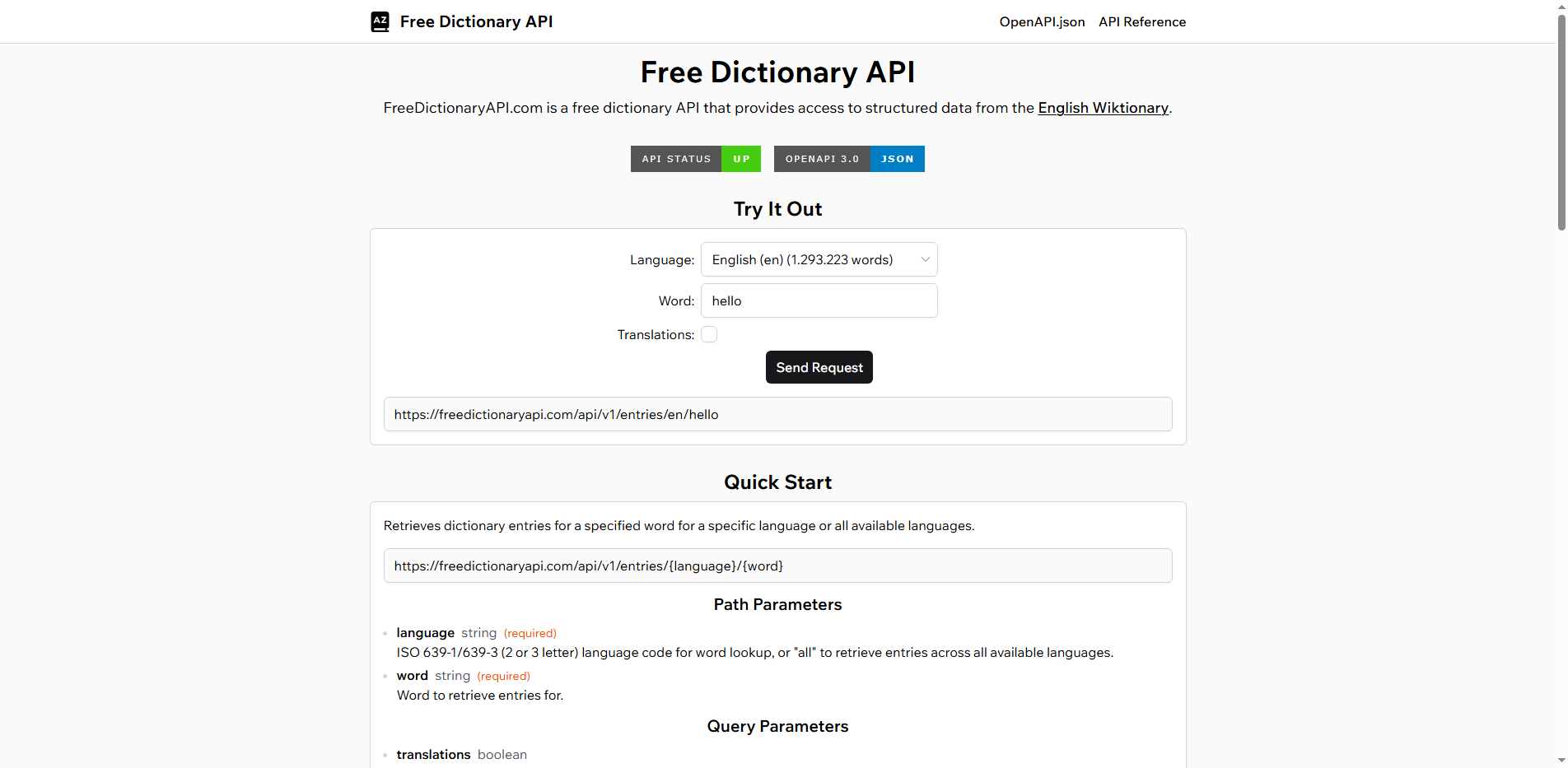
Task: Click the OPENAPI 3.0 badge
Action: click(x=822, y=158)
